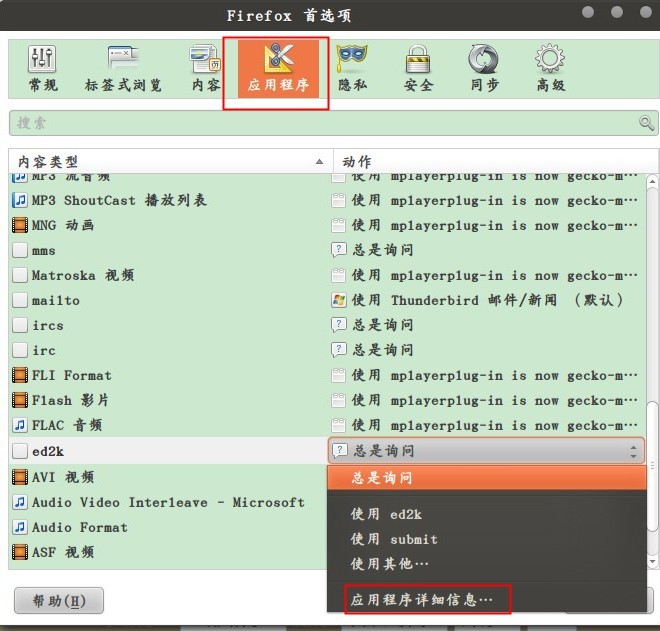
Task: Click the film icon beside ASF 视频
Action: 20,552
